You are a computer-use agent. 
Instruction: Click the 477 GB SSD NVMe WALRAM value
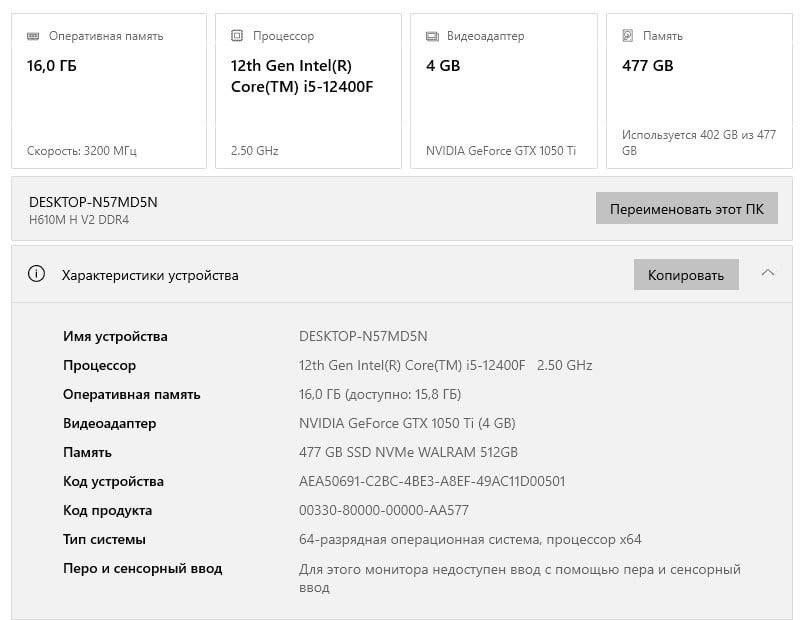(408, 452)
